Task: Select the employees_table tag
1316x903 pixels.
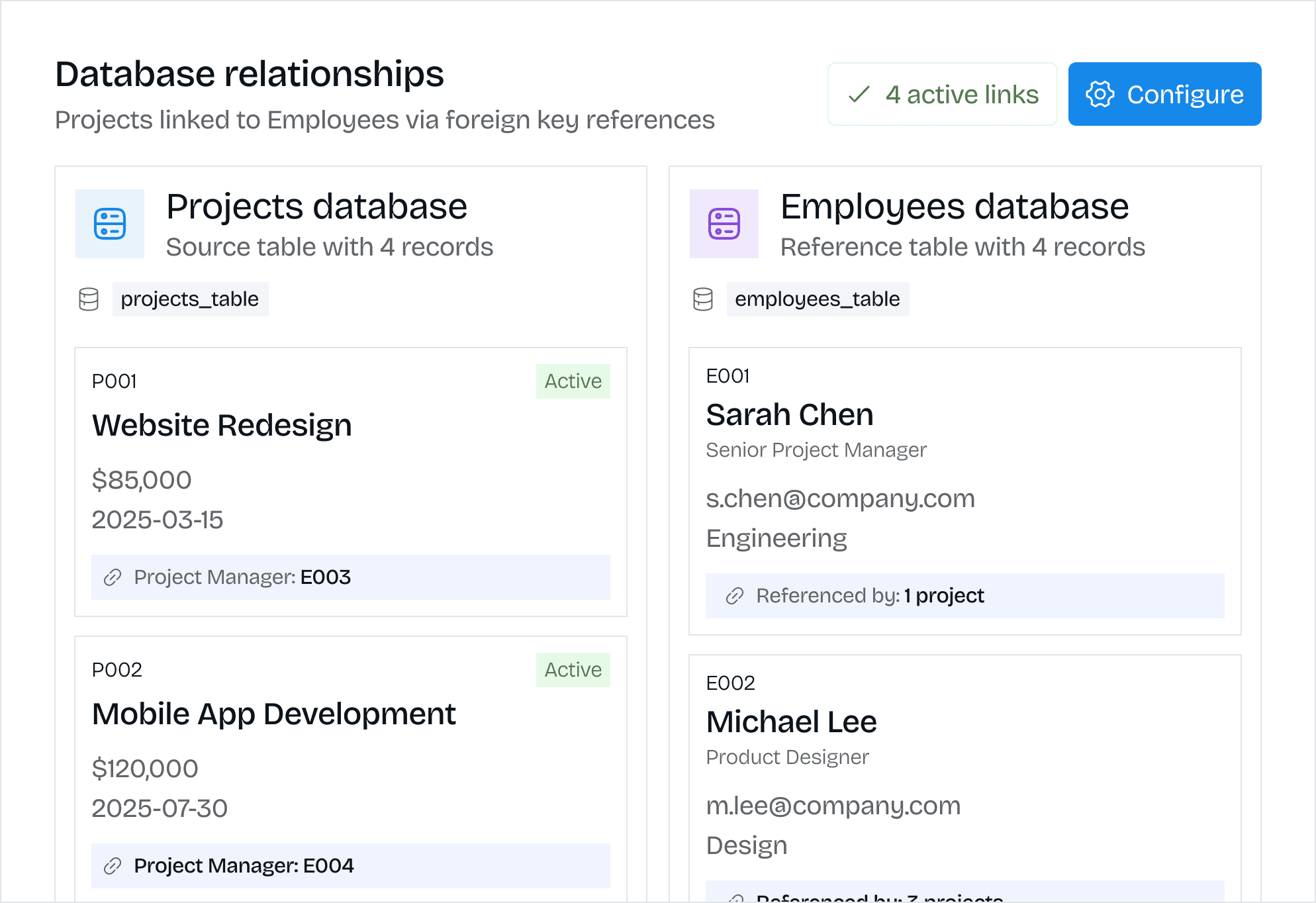Action: [x=818, y=299]
